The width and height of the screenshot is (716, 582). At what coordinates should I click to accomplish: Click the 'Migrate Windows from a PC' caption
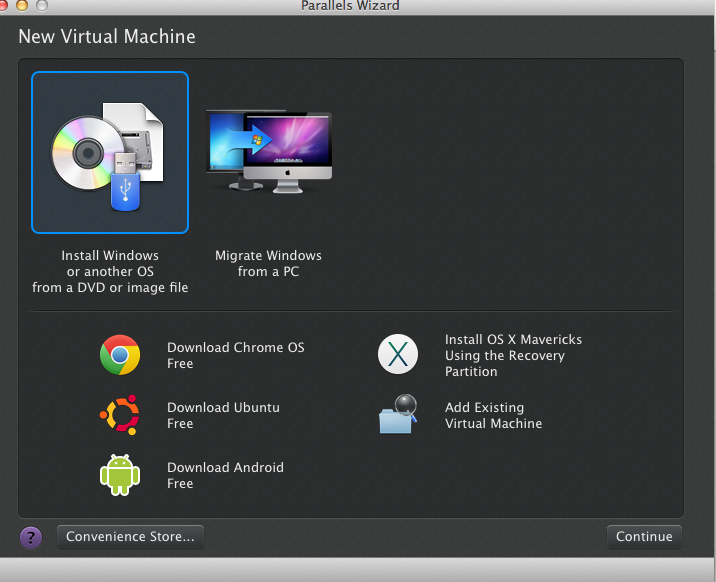268,263
